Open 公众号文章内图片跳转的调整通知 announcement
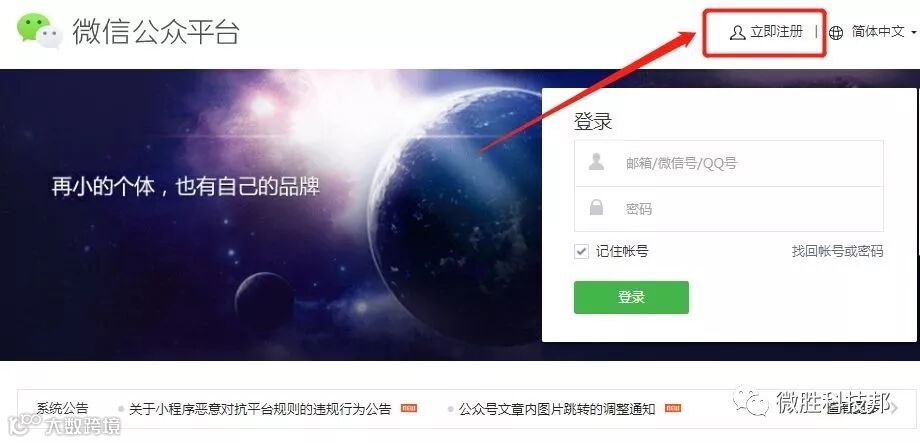Image resolution: width=920 pixels, height=443 pixels. tap(557, 408)
